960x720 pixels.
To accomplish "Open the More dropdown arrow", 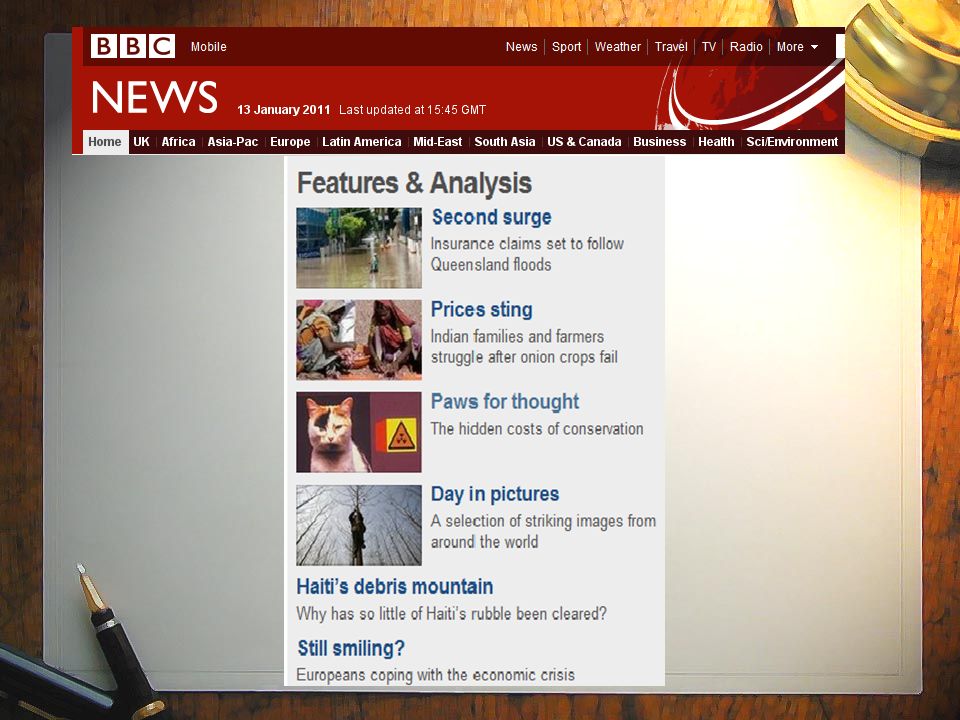I will point(814,47).
